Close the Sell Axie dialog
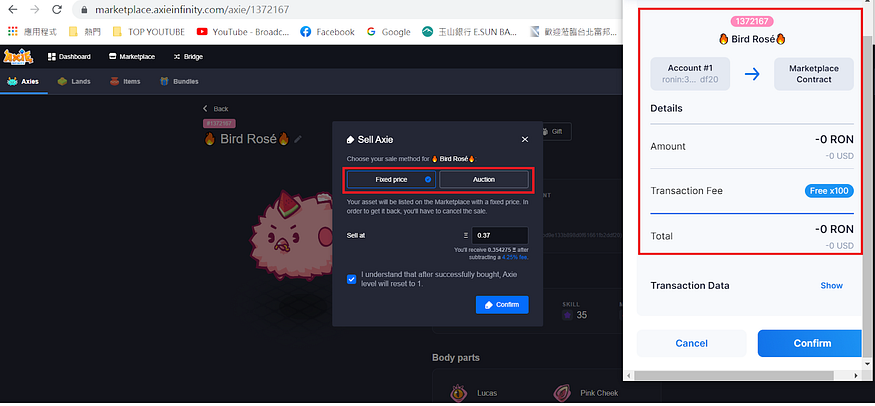Image resolution: width=875 pixels, height=406 pixels. coord(525,139)
